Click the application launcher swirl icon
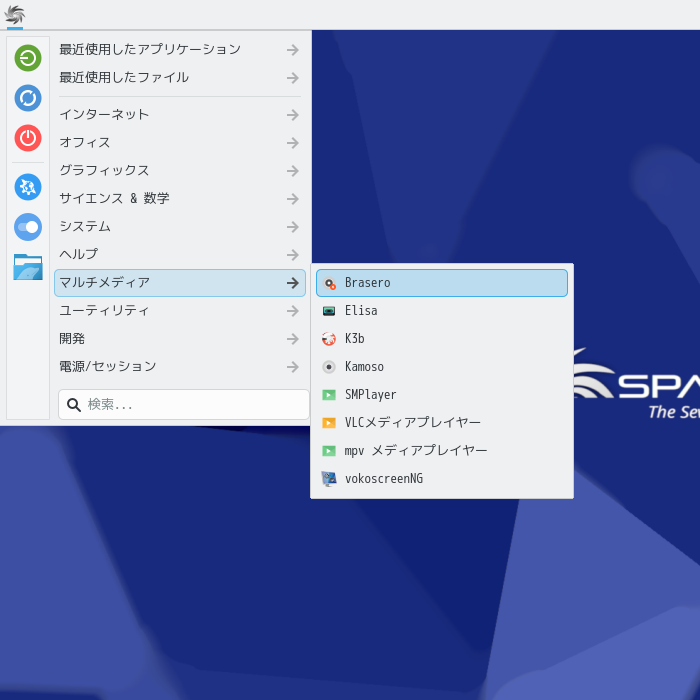This screenshot has width=700, height=700. tap(15, 15)
